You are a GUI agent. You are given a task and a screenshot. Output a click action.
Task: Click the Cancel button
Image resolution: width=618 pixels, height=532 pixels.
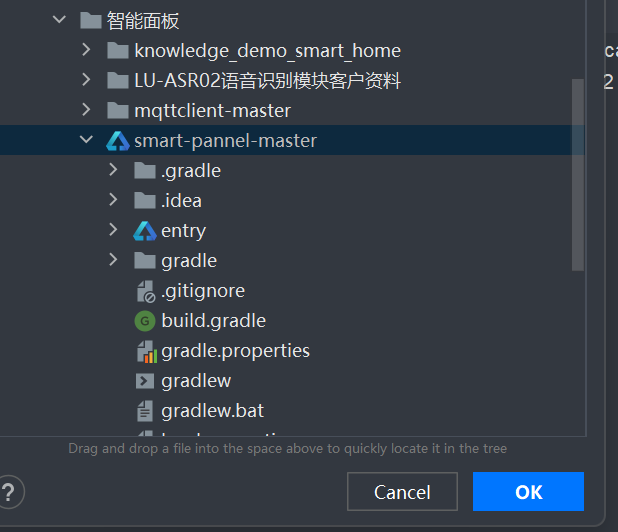[402, 491]
